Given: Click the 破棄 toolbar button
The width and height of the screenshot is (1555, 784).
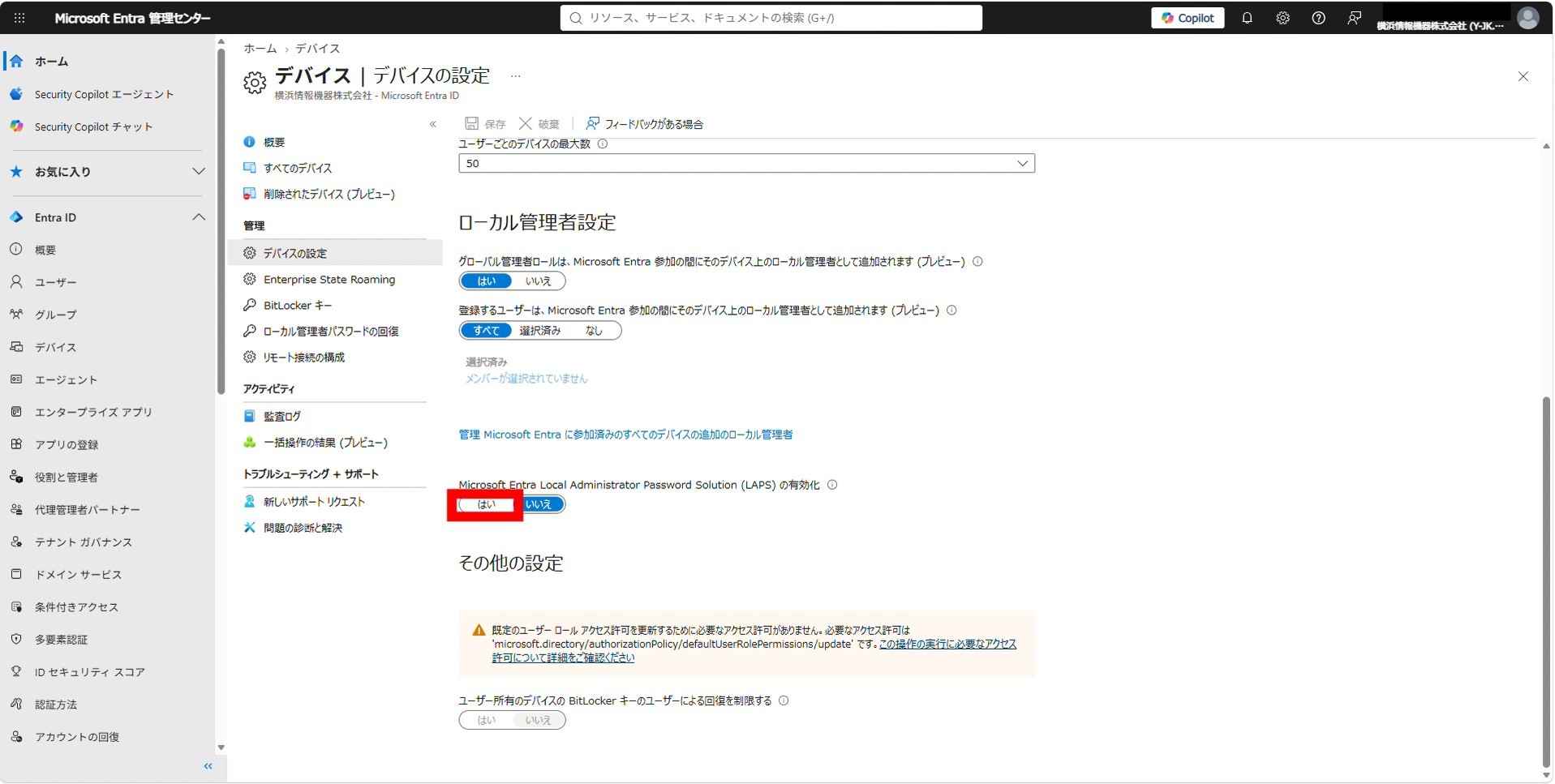Looking at the screenshot, I should click(539, 123).
